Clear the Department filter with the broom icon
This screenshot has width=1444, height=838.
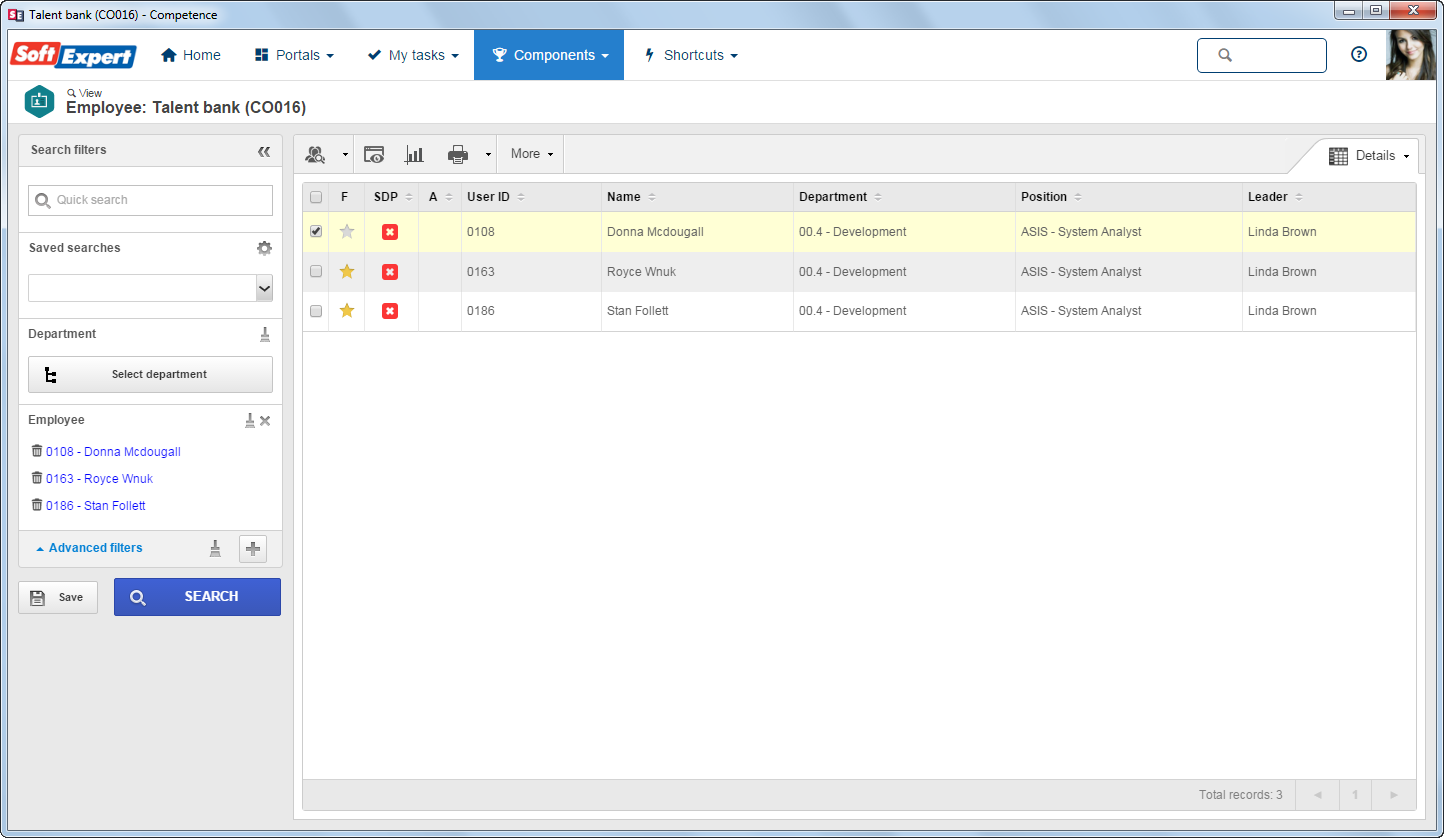click(x=265, y=334)
